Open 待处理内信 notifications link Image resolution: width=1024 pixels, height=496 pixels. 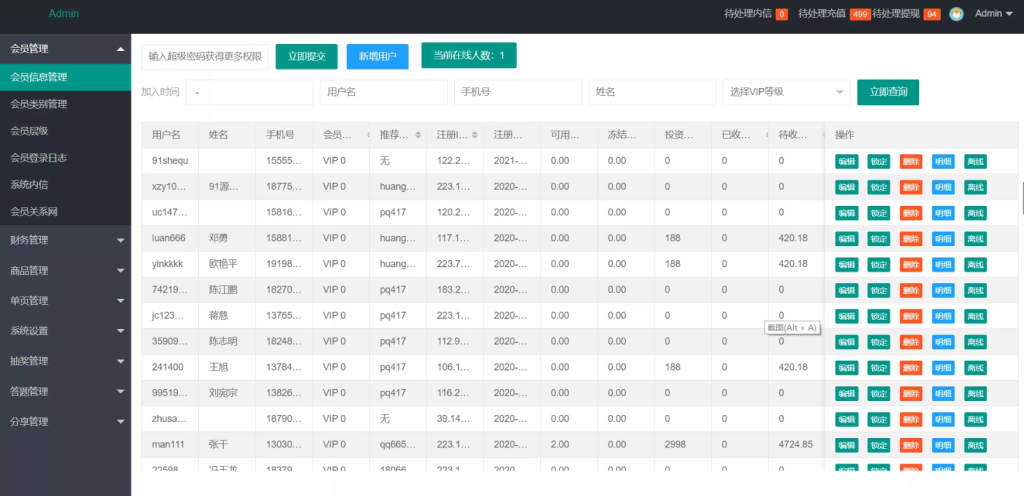[x=756, y=14]
